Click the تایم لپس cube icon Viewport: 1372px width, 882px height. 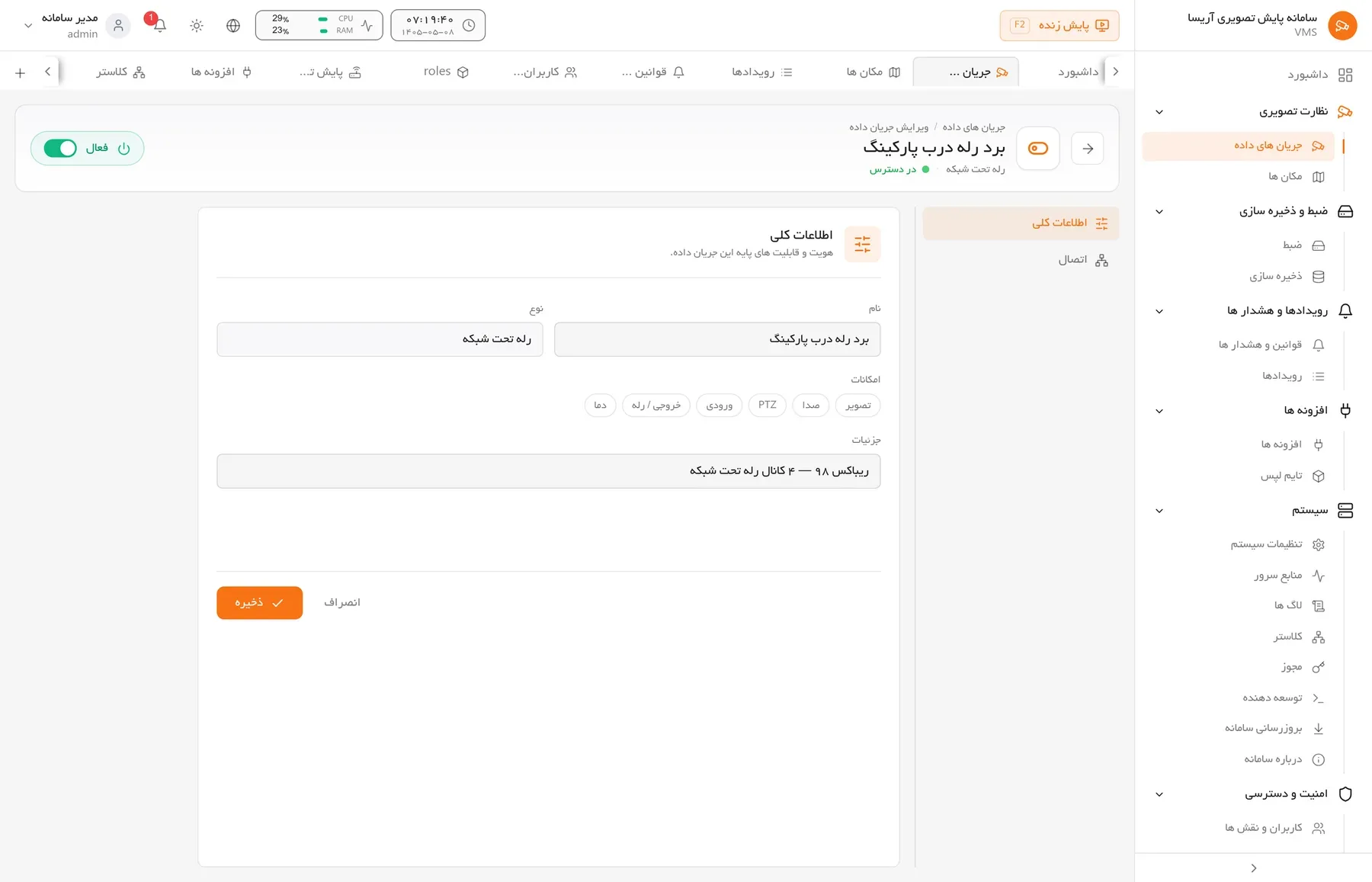coord(1319,476)
